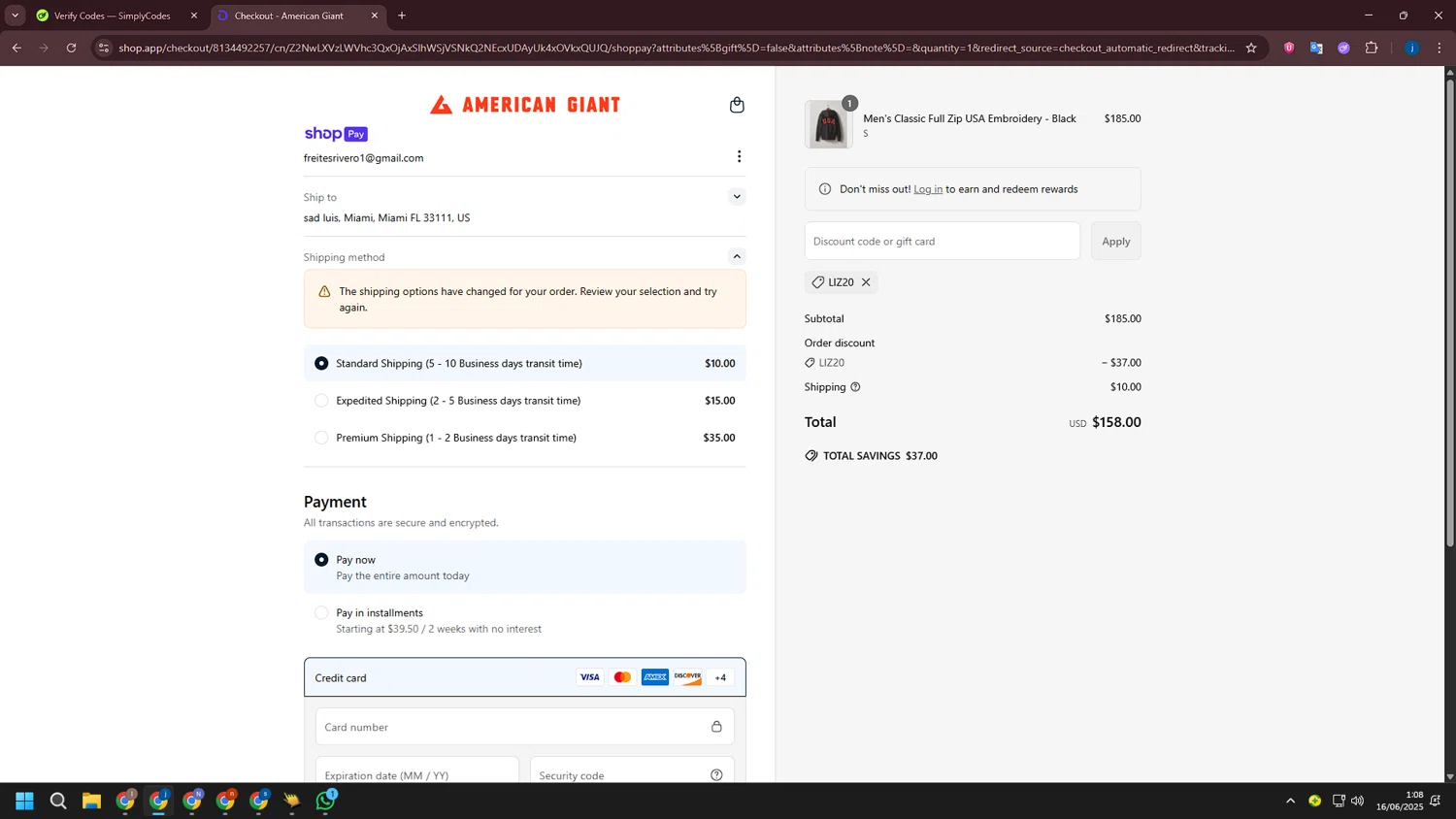The width and height of the screenshot is (1456, 819).
Task: Click the info icon in rewards notice
Action: 825,189
